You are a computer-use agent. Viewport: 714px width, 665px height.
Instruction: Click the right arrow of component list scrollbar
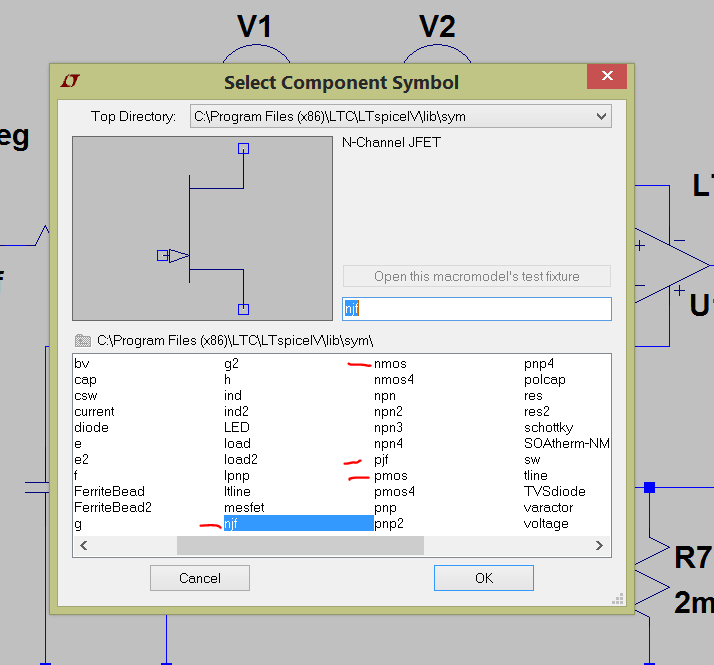pyautogui.click(x=599, y=545)
